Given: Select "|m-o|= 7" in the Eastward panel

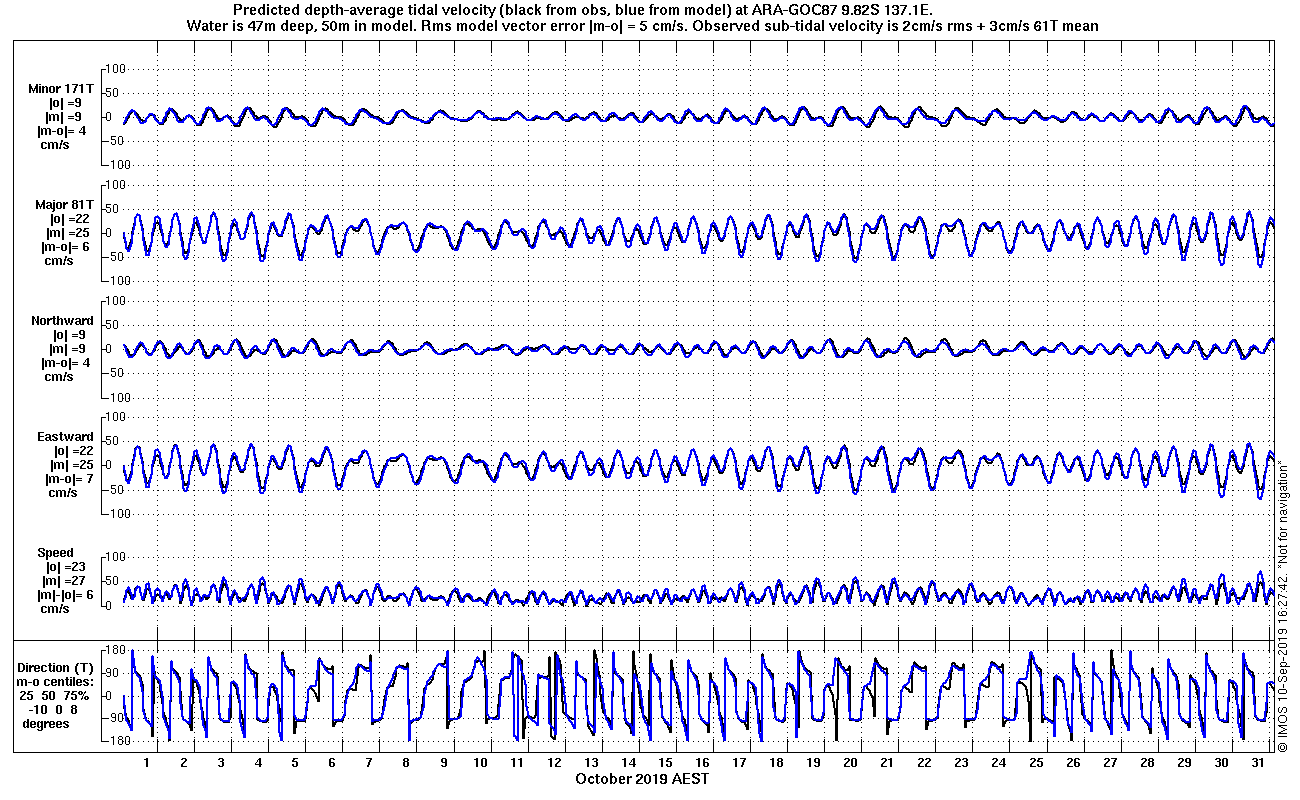Looking at the screenshot, I should point(68,479).
